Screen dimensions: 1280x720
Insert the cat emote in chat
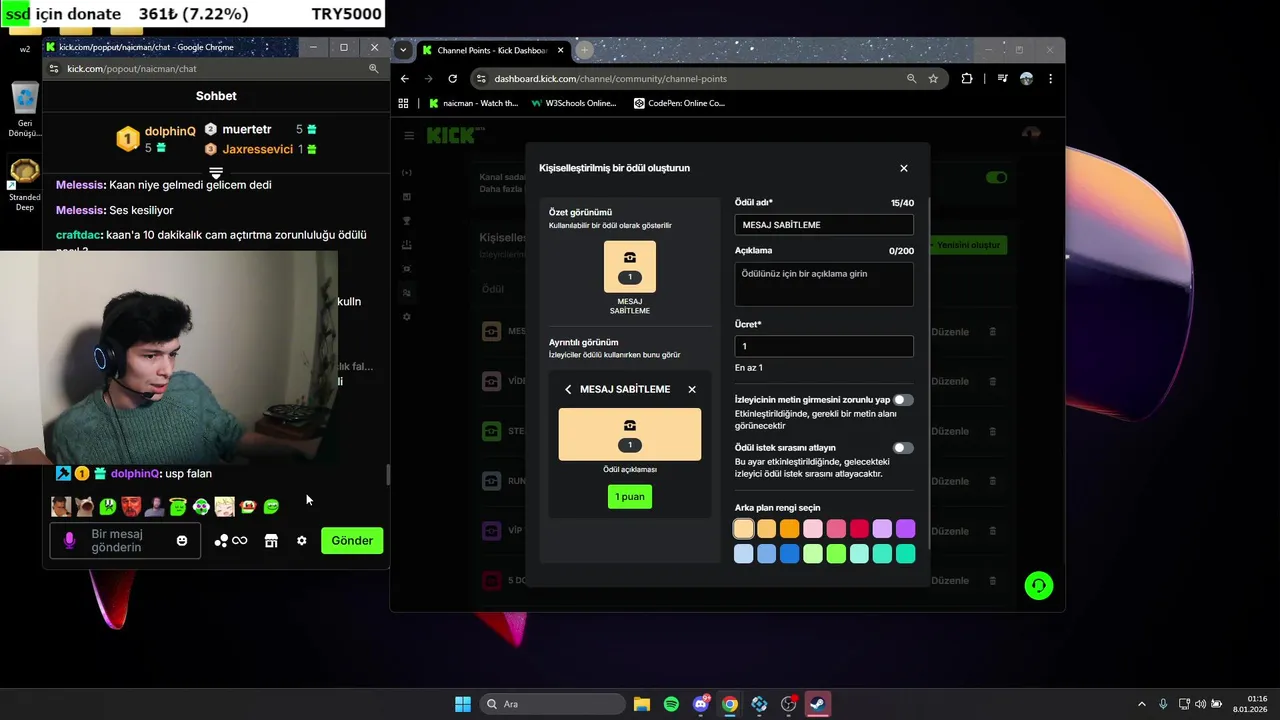pos(85,507)
